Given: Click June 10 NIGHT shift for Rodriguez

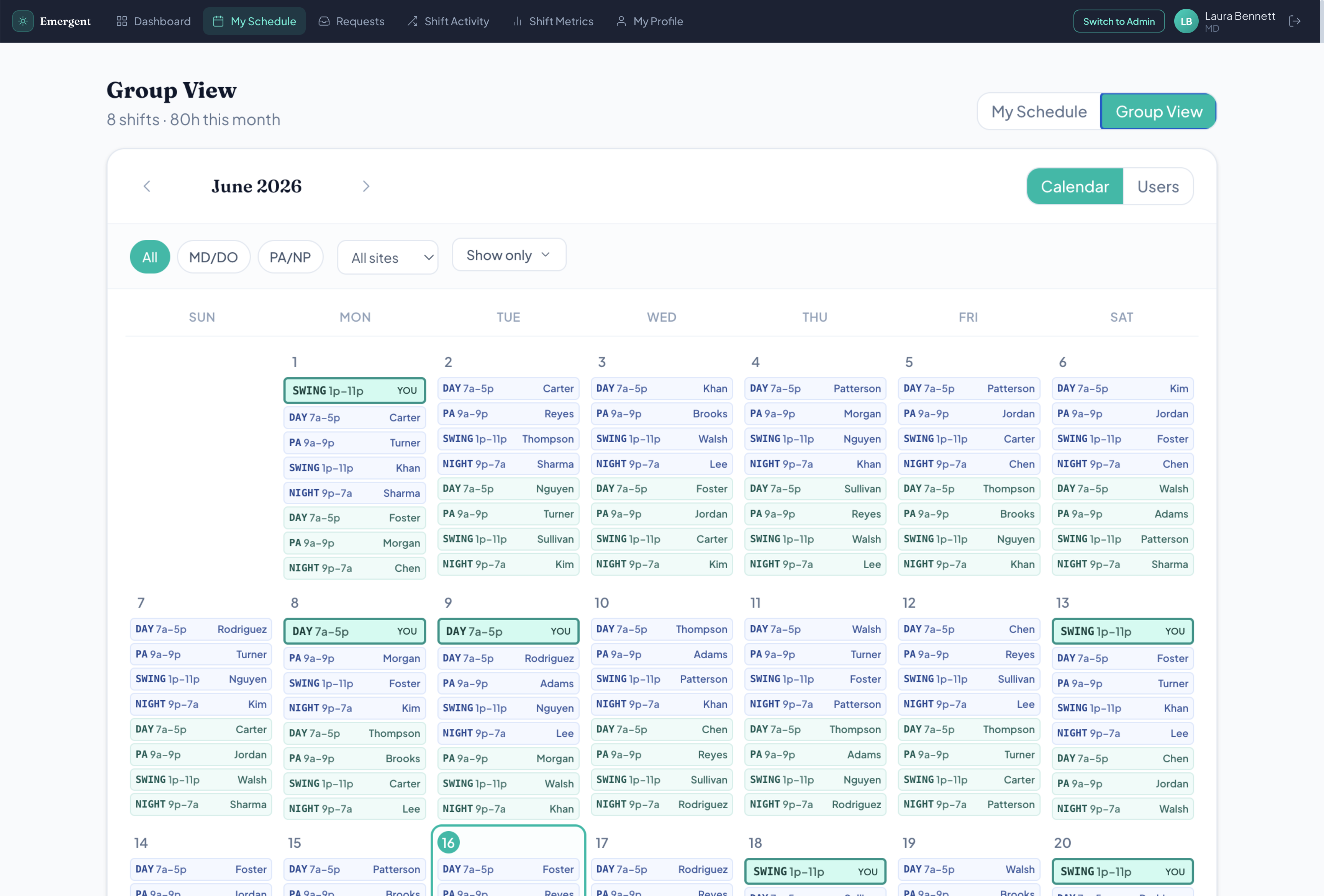Looking at the screenshot, I should [x=662, y=804].
